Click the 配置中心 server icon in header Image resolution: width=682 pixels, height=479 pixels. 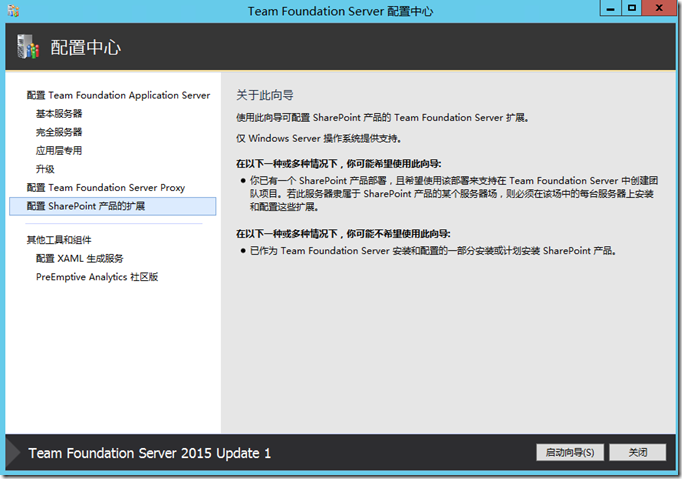(x=27, y=47)
